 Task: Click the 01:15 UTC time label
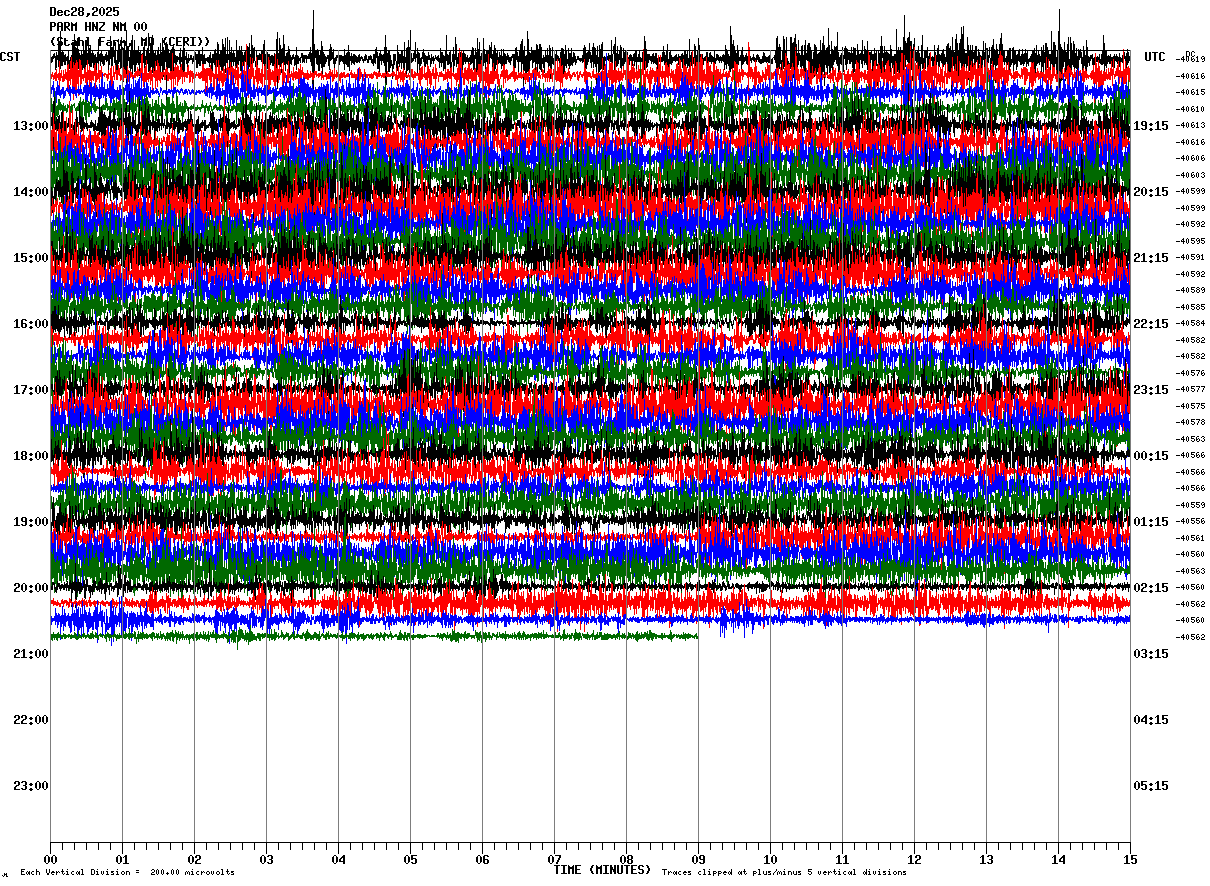coord(1151,522)
